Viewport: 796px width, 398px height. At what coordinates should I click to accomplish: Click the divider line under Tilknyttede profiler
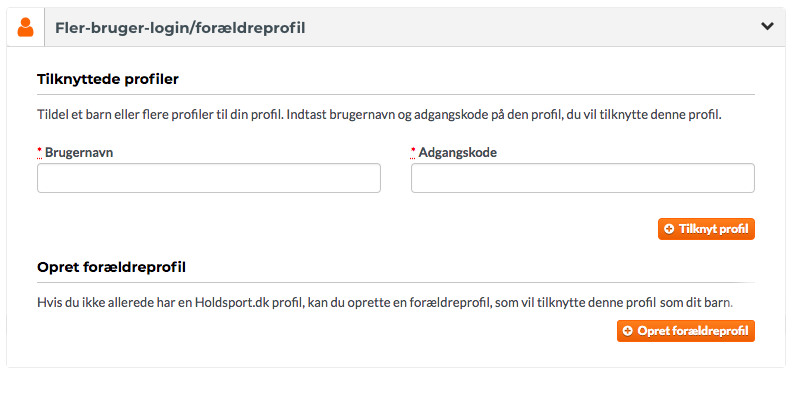[x=396, y=95]
